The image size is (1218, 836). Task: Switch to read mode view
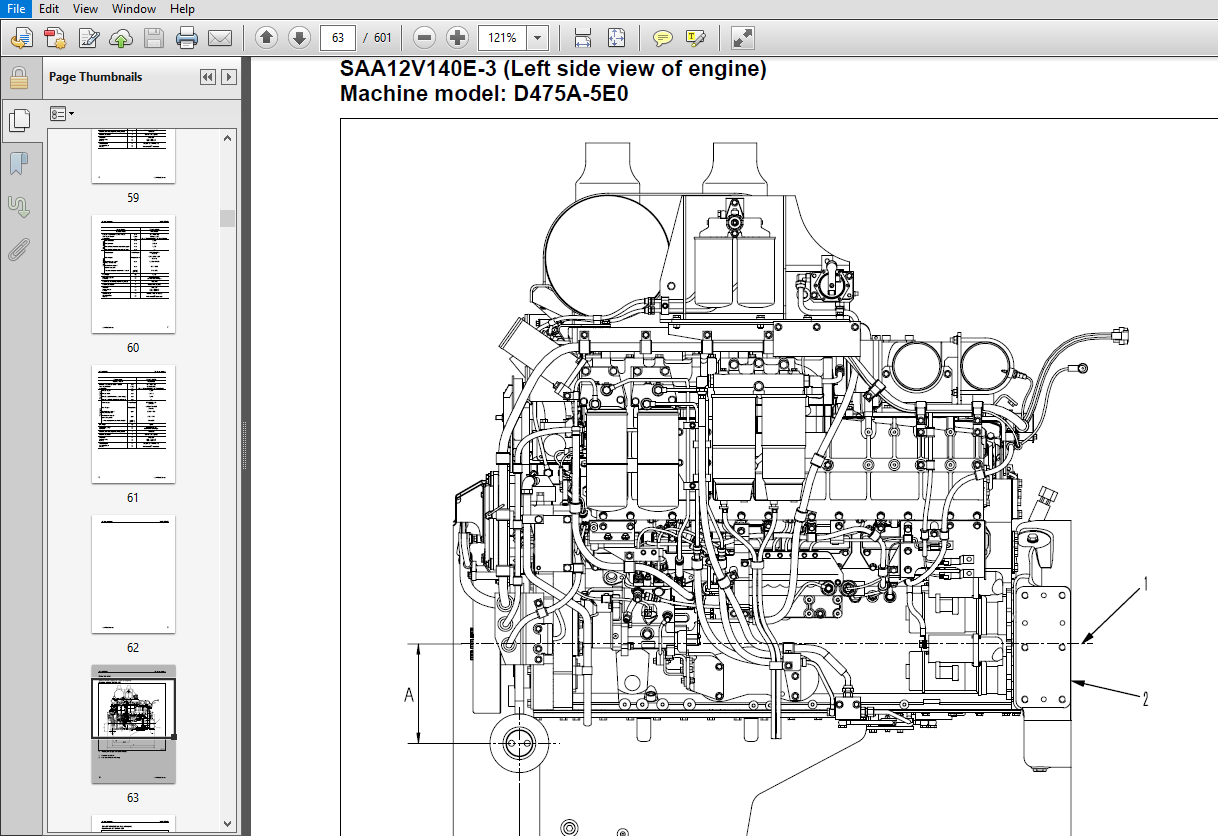point(742,38)
